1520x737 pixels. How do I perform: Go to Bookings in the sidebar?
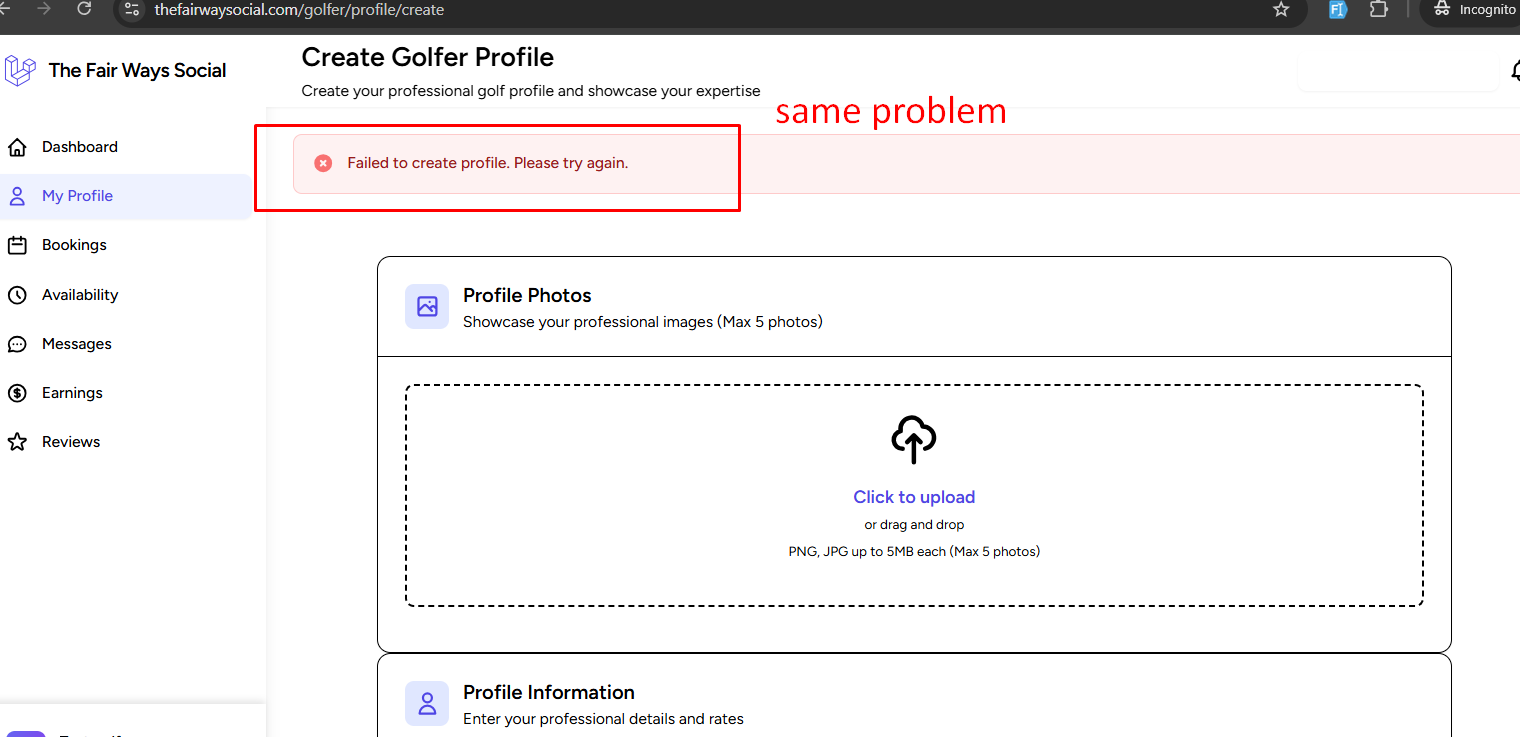click(74, 245)
